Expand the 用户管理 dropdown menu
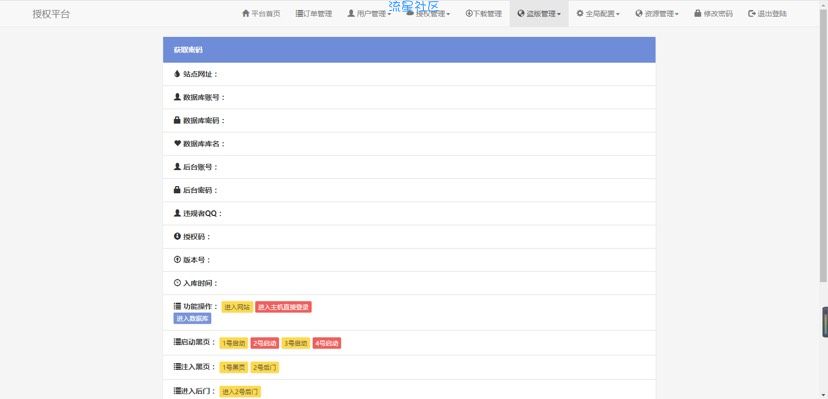This screenshot has height=399, width=828. coord(369,14)
